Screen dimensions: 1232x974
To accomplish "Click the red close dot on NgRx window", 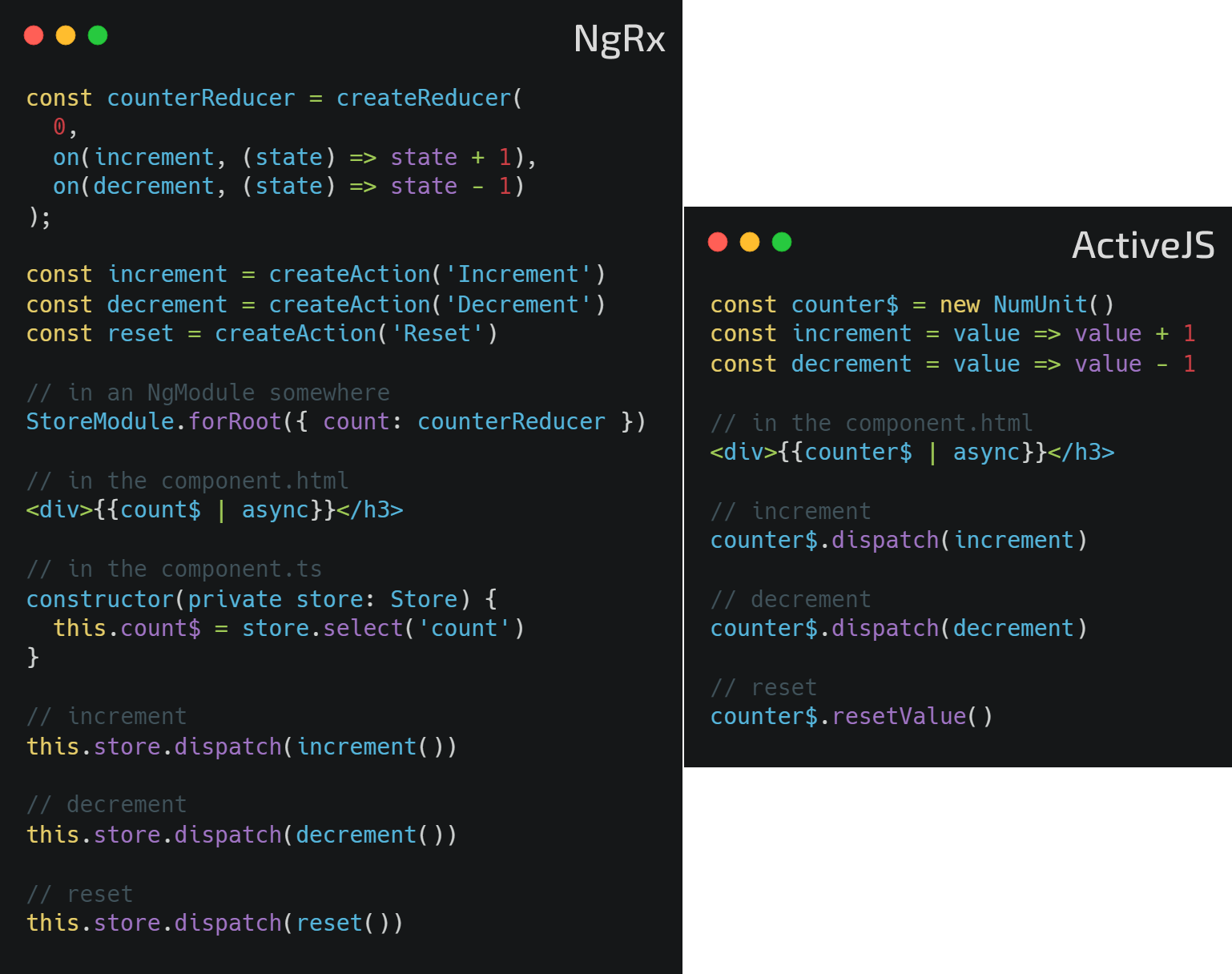I will pos(34,35).
